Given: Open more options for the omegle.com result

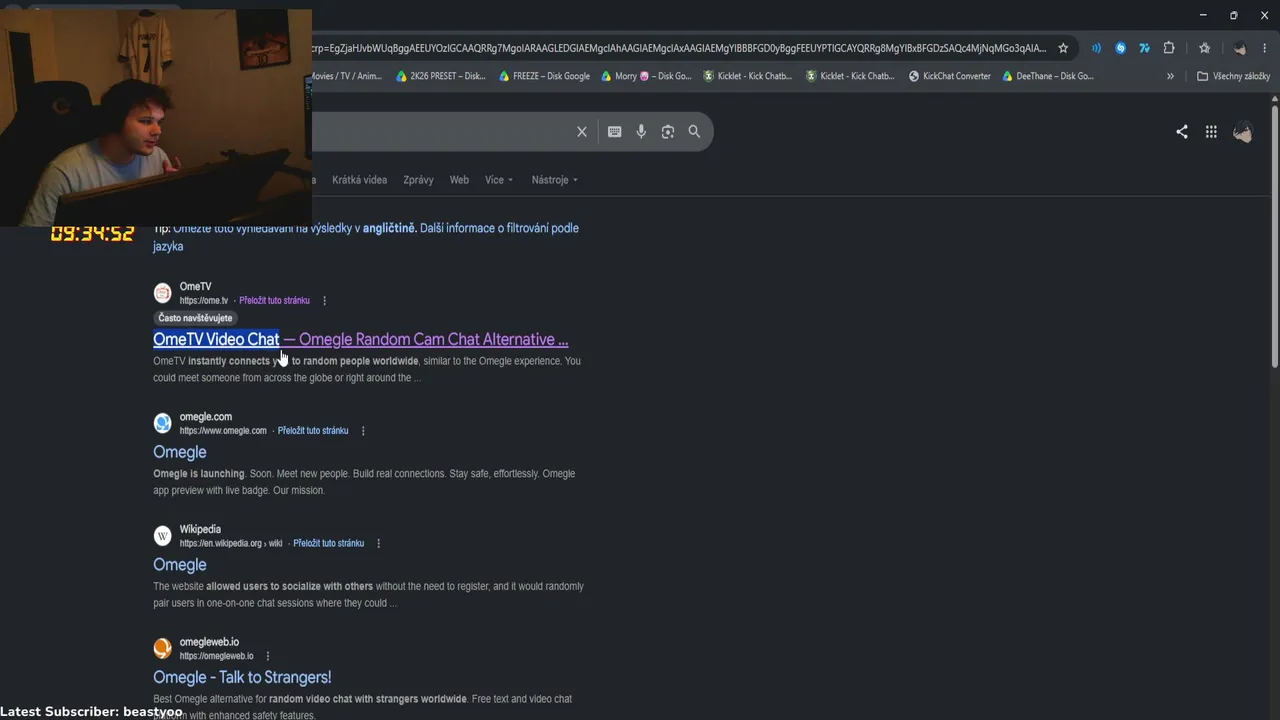Looking at the screenshot, I should click(x=363, y=431).
